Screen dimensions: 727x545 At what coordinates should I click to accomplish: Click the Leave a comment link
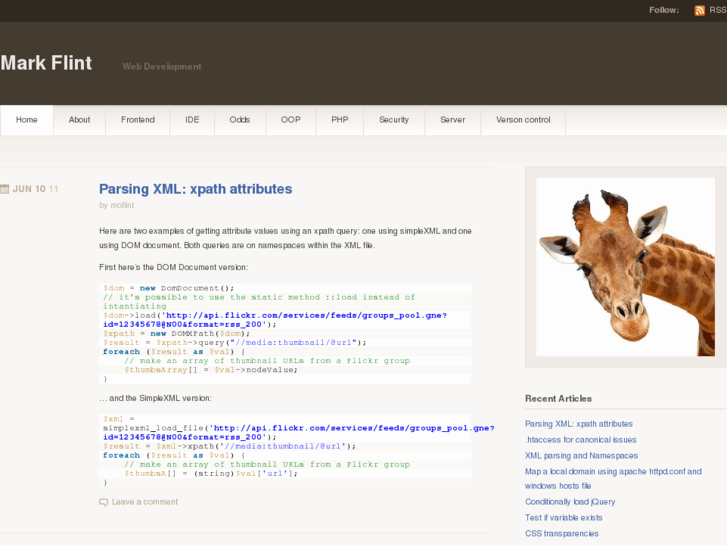[145, 502]
